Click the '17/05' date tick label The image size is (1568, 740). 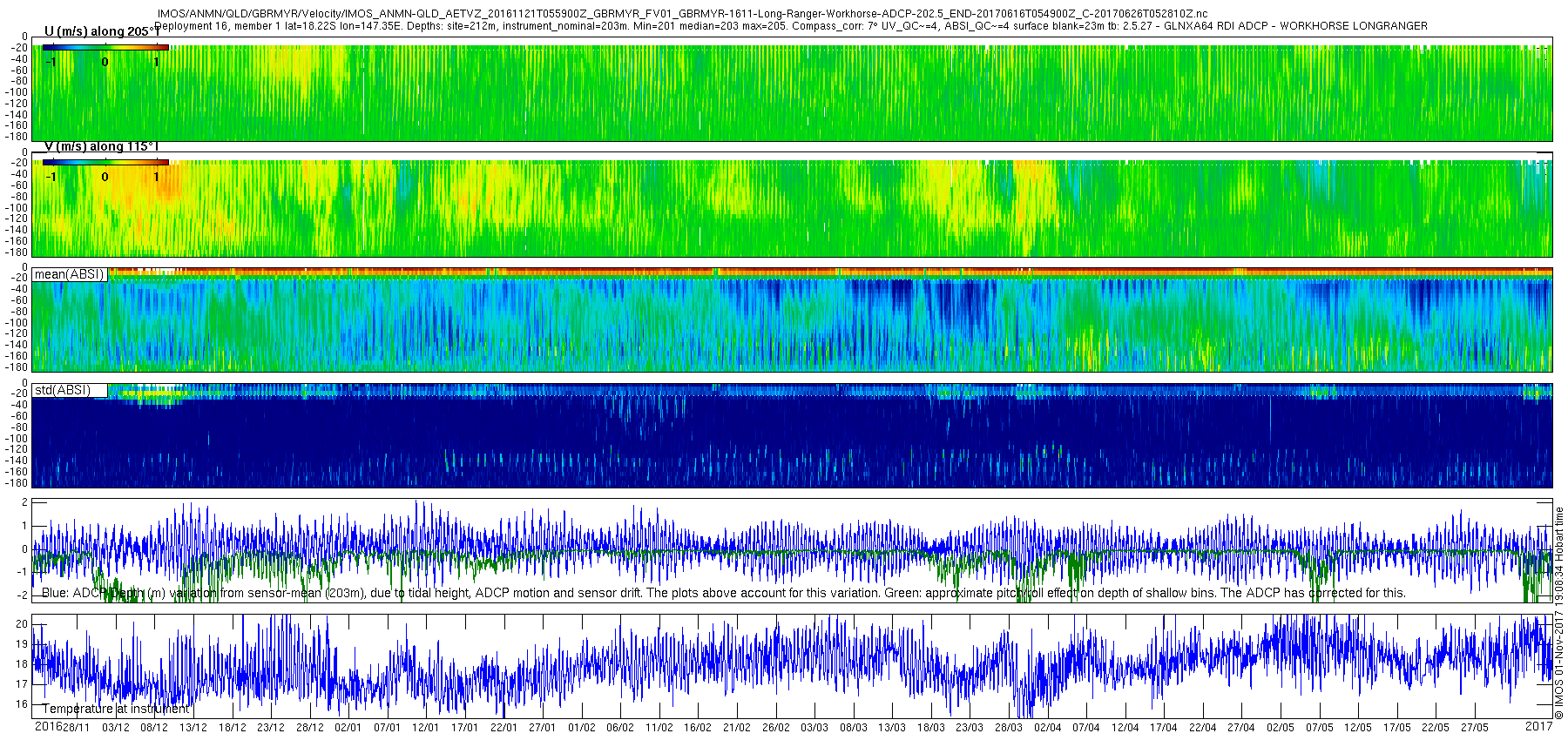coord(1396,727)
